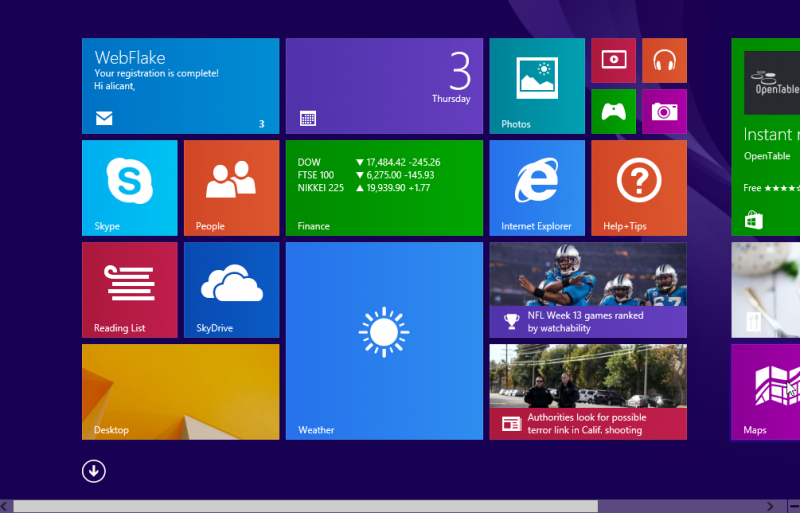Open the Store OpenTable tile
The image size is (800, 513).
[x=765, y=137]
